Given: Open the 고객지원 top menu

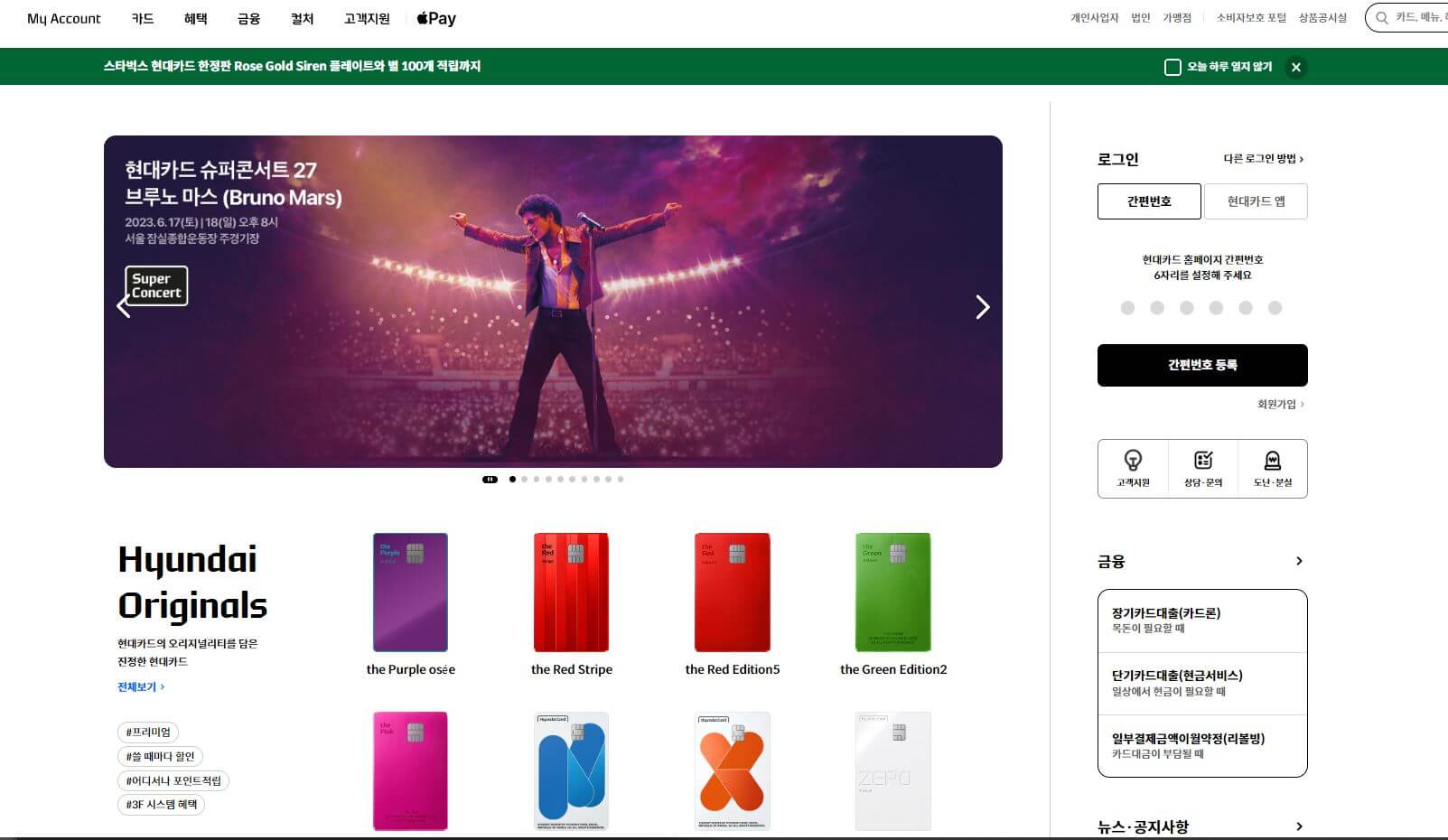Looking at the screenshot, I should point(367,18).
